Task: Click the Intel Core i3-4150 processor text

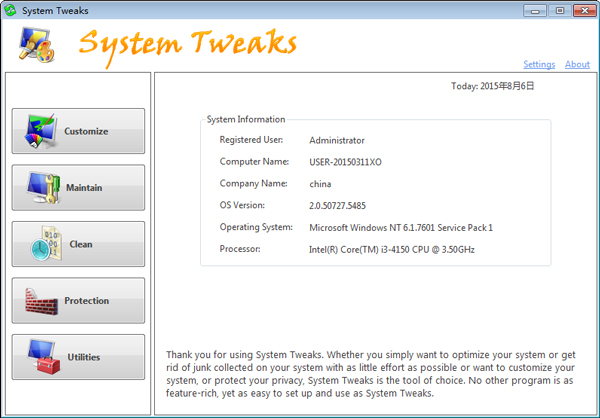Action: [391, 250]
